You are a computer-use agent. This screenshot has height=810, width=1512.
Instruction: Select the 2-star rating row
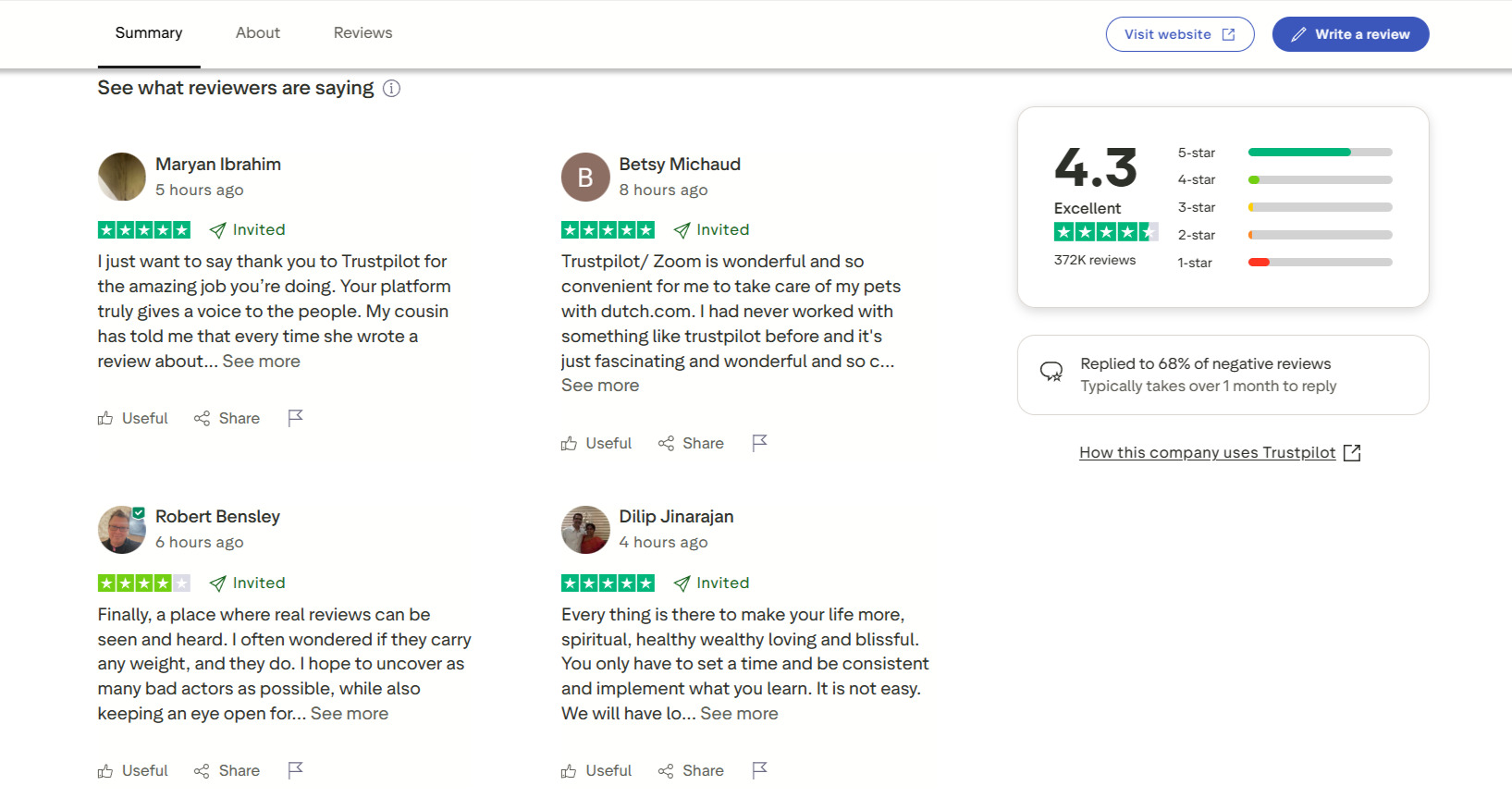click(1285, 235)
